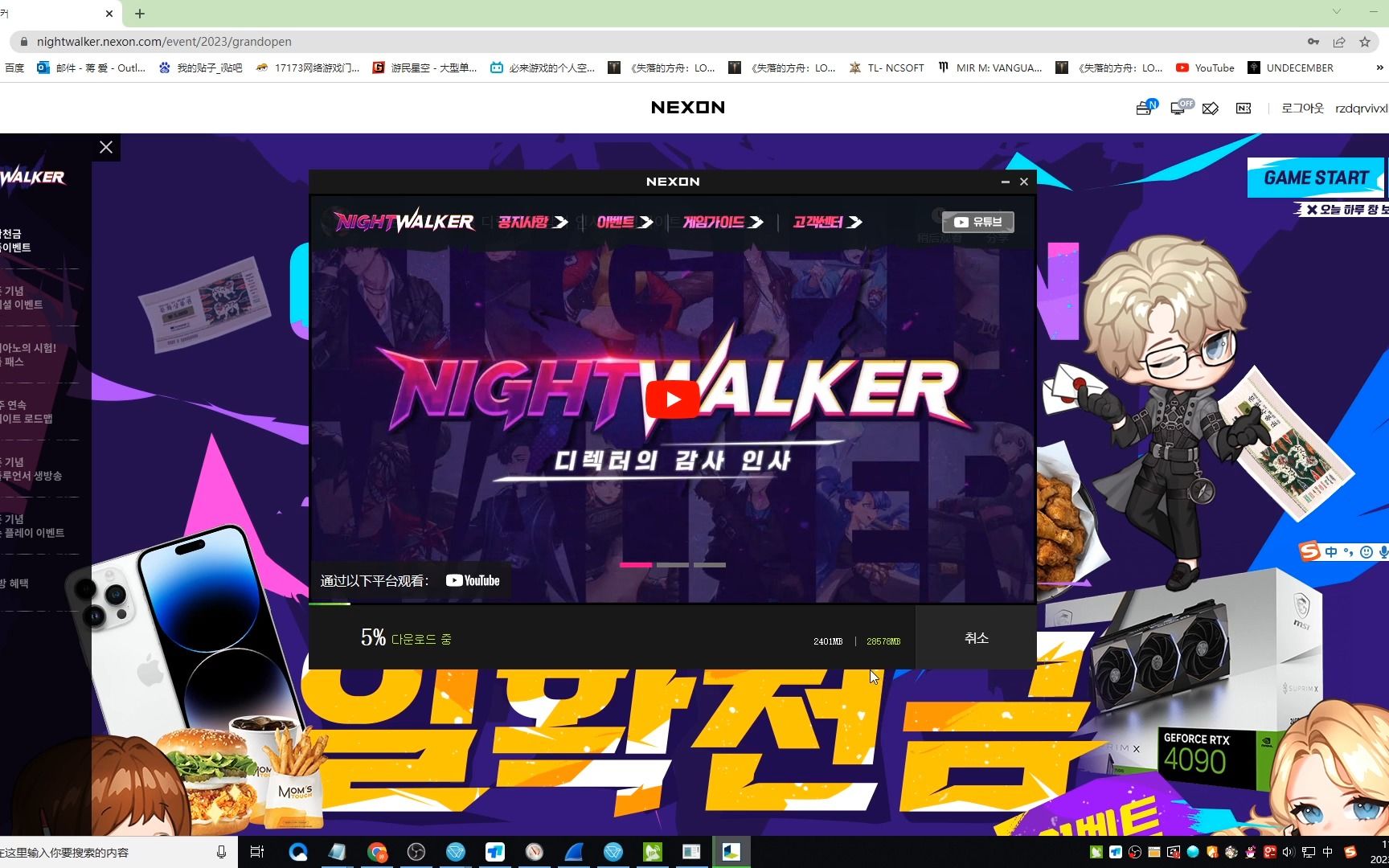The width and height of the screenshot is (1389, 868).
Task: Switch the 中 input method in tray
Action: click(1328, 852)
